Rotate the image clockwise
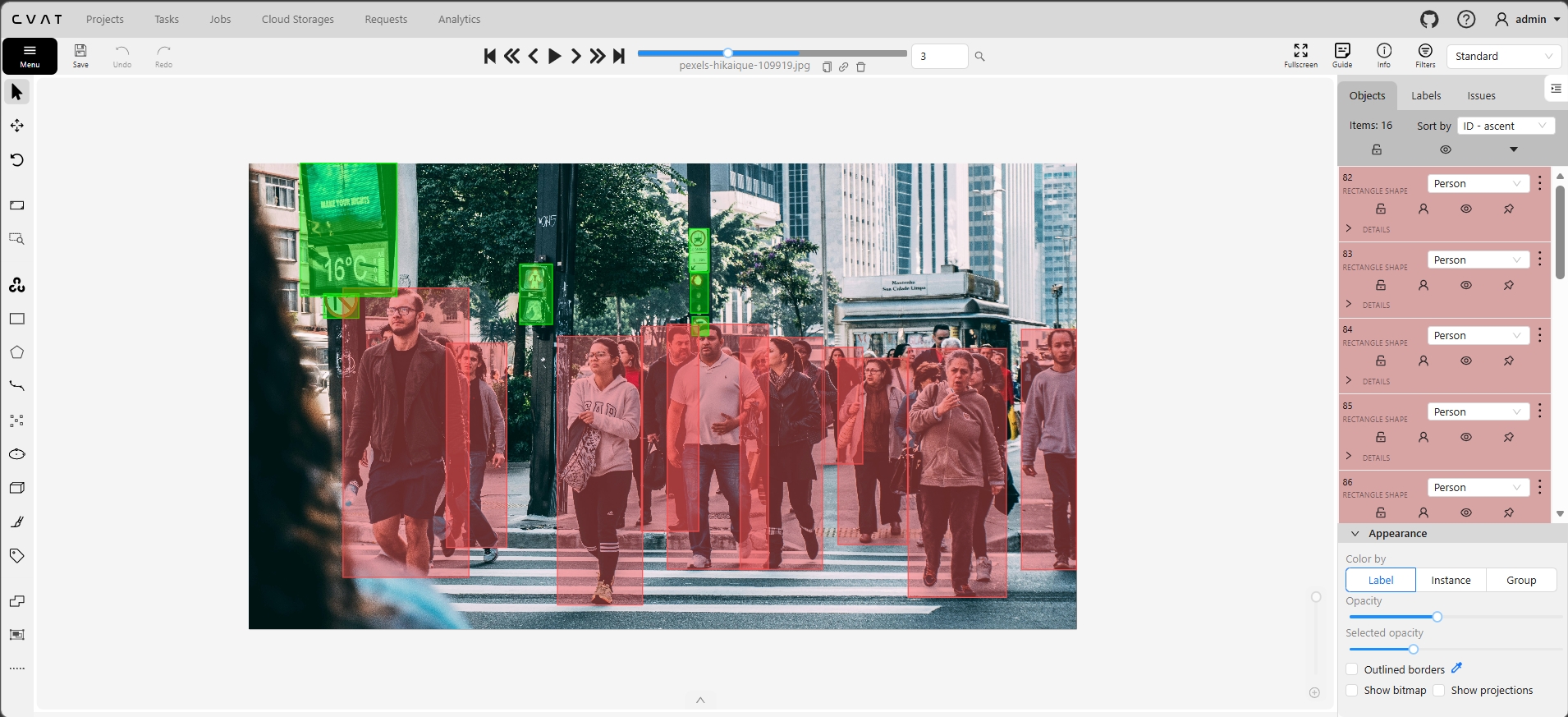Viewport: 1568px width, 717px height. [16, 159]
